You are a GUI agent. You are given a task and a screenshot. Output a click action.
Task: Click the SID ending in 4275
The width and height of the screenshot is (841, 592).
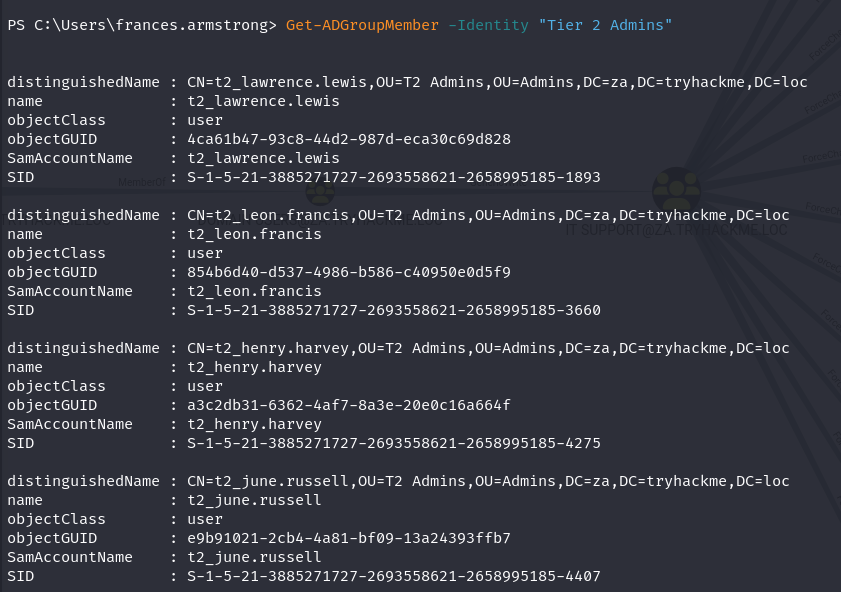[x=394, y=443]
